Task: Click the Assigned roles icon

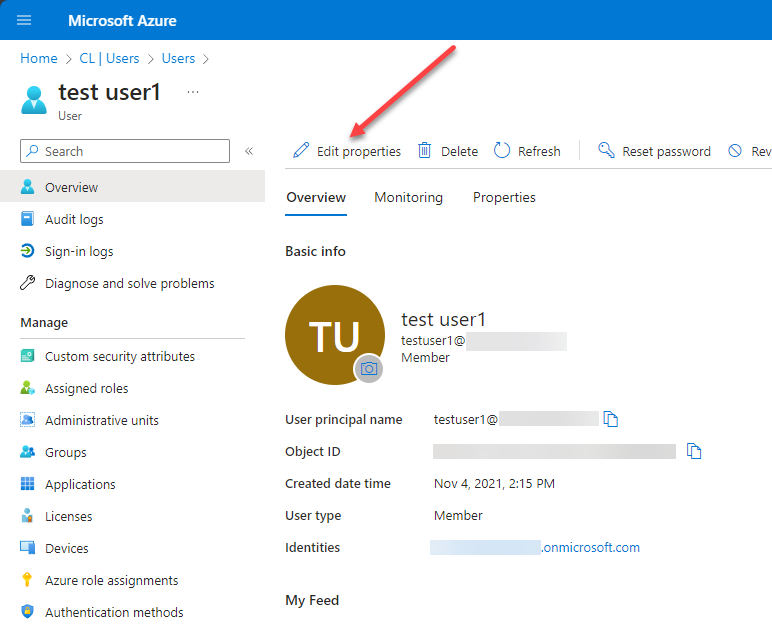Action: click(x=28, y=388)
